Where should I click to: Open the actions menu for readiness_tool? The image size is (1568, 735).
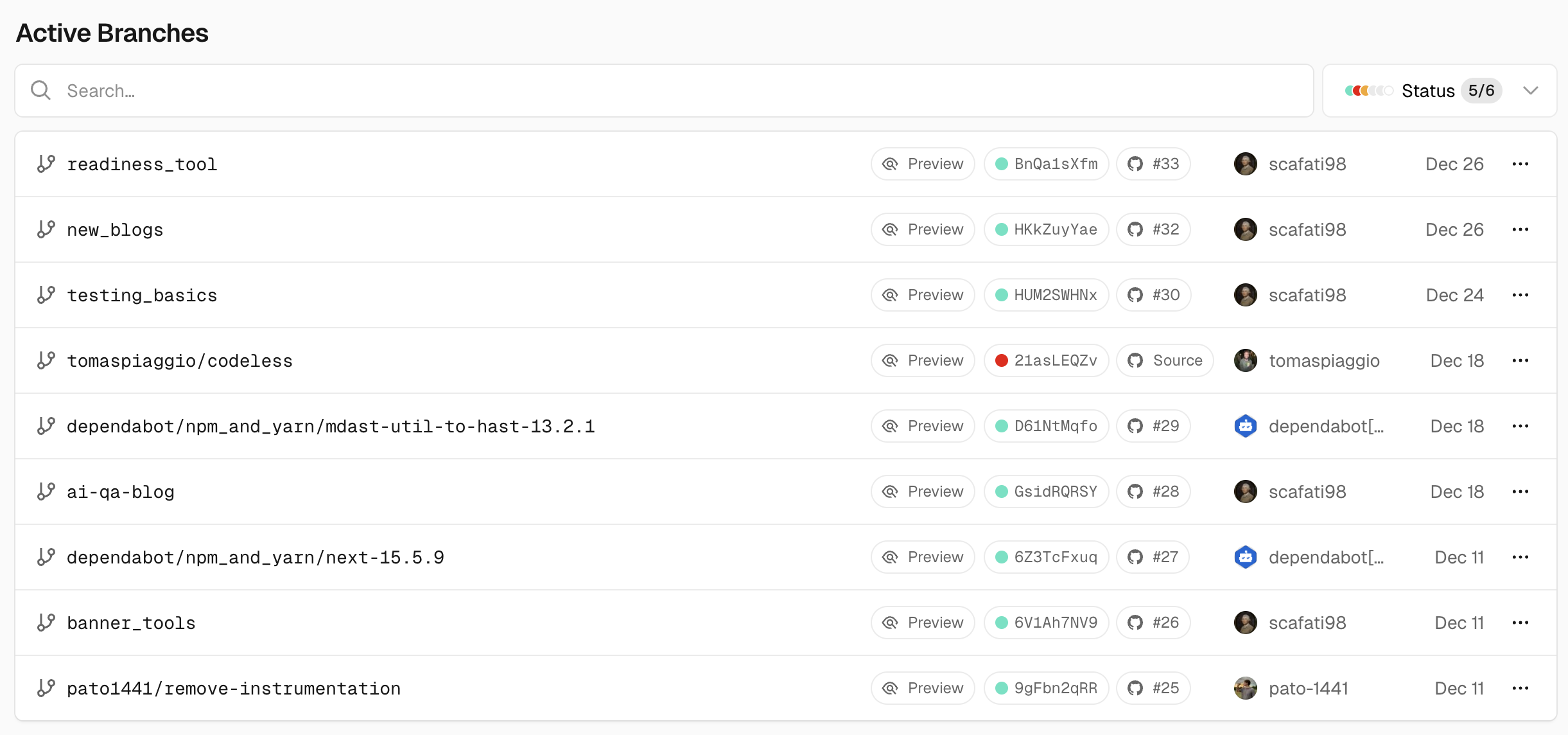point(1520,164)
